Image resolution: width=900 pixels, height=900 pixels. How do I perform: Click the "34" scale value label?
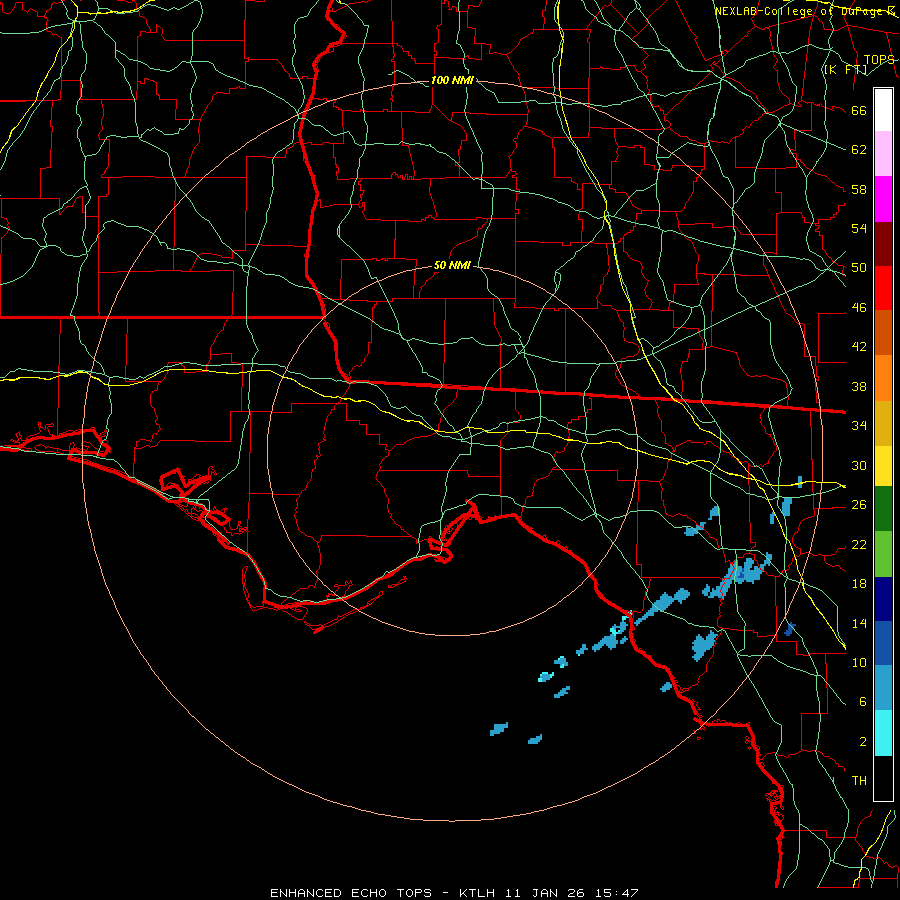click(859, 426)
